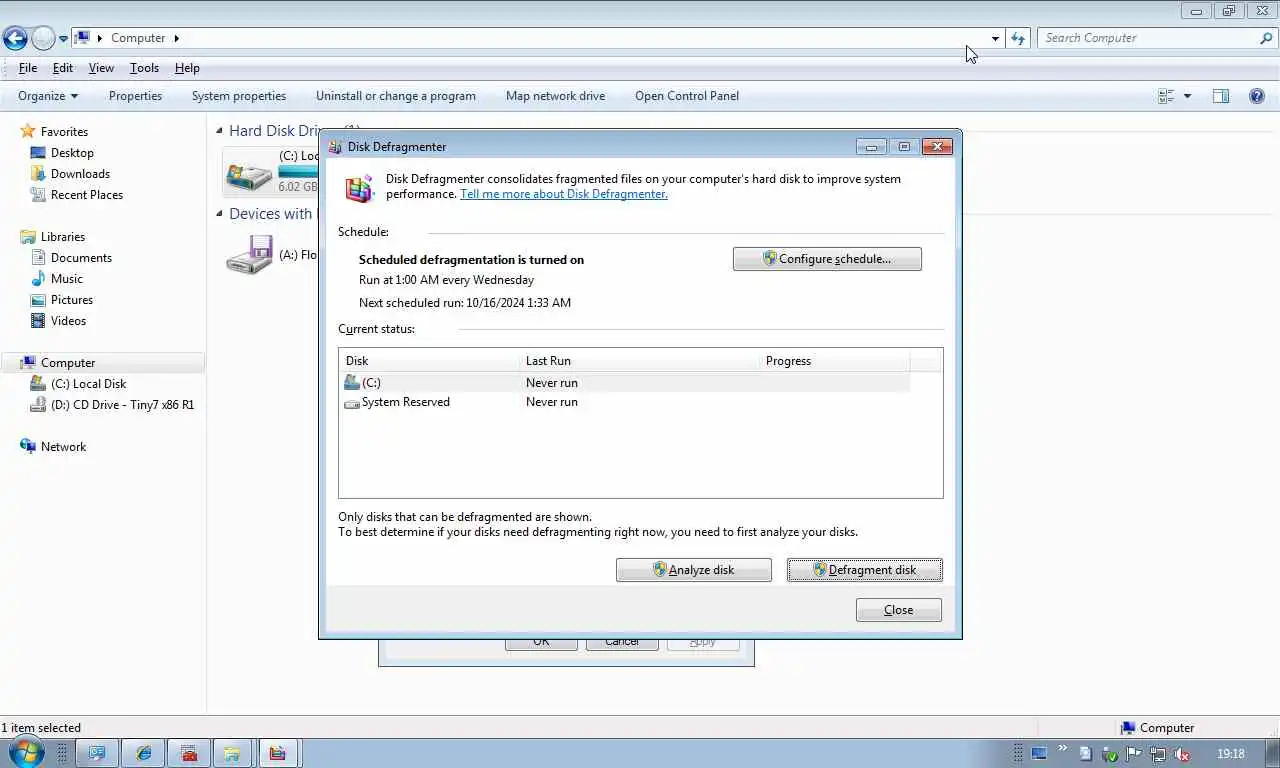Open the Help menu
Viewport: 1280px width, 768px height.
click(x=187, y=68)
